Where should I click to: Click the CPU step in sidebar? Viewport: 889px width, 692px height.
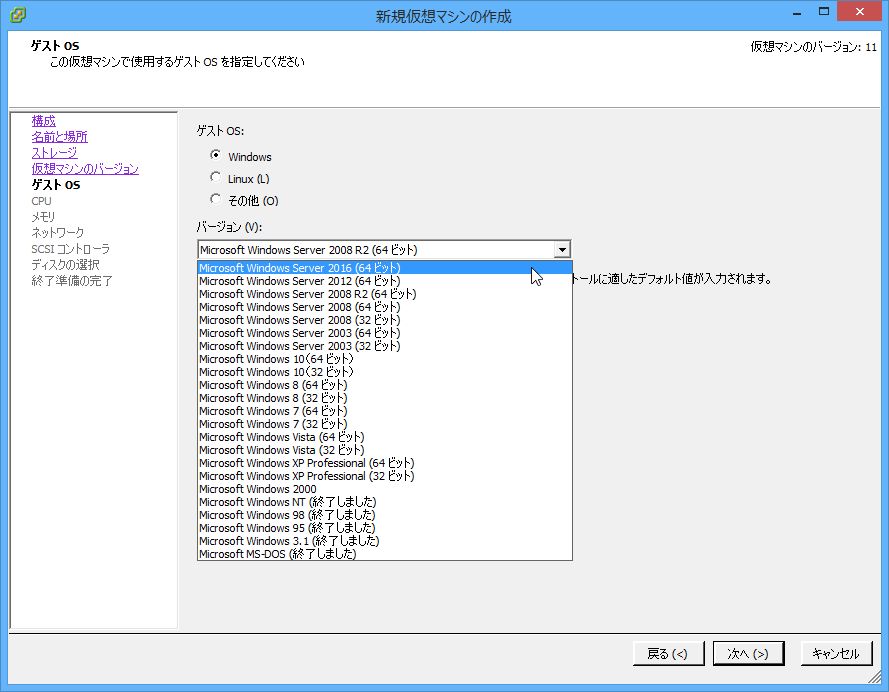(41, 201)
